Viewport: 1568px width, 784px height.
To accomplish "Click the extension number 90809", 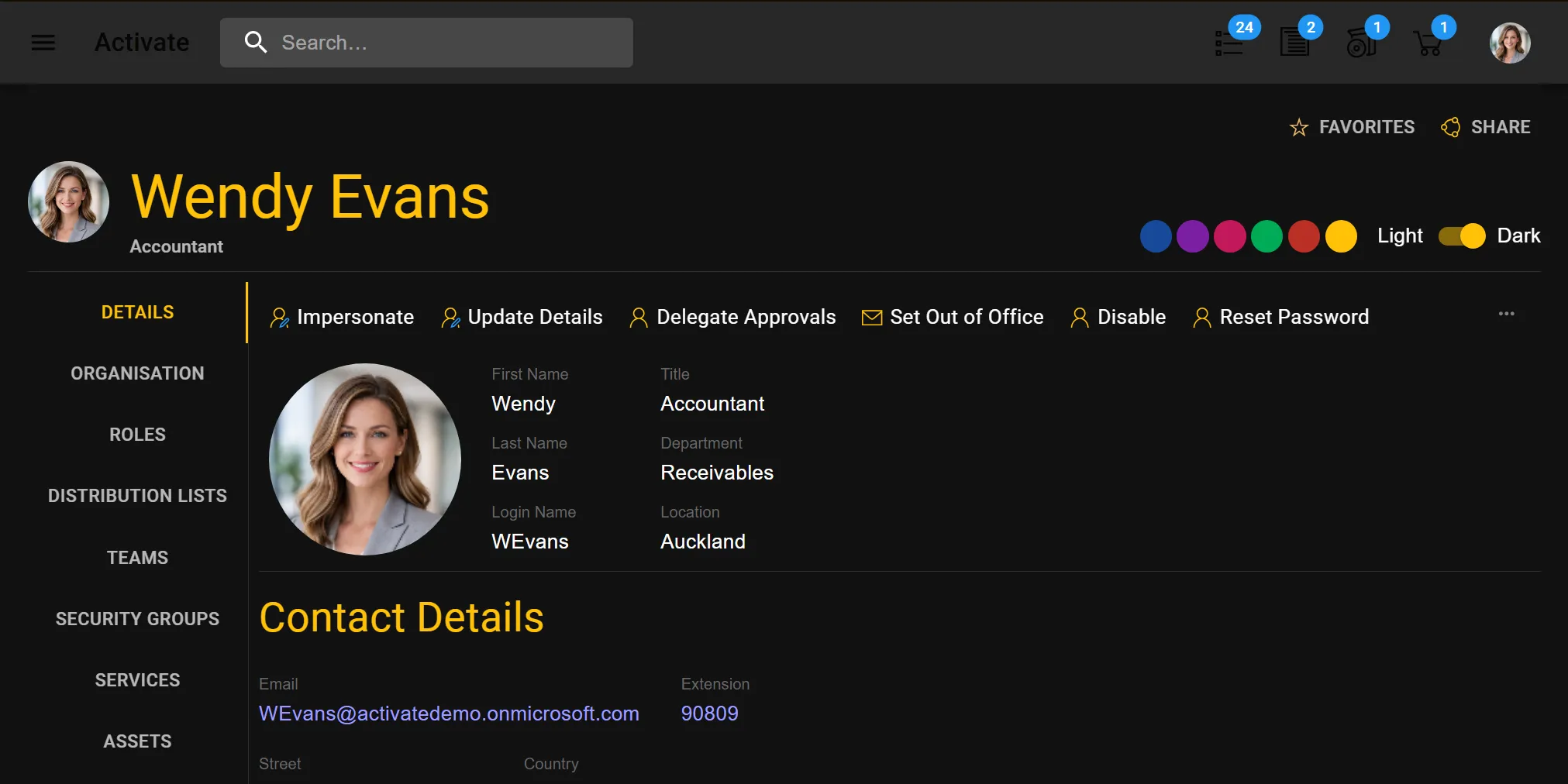I will [709, 714].
